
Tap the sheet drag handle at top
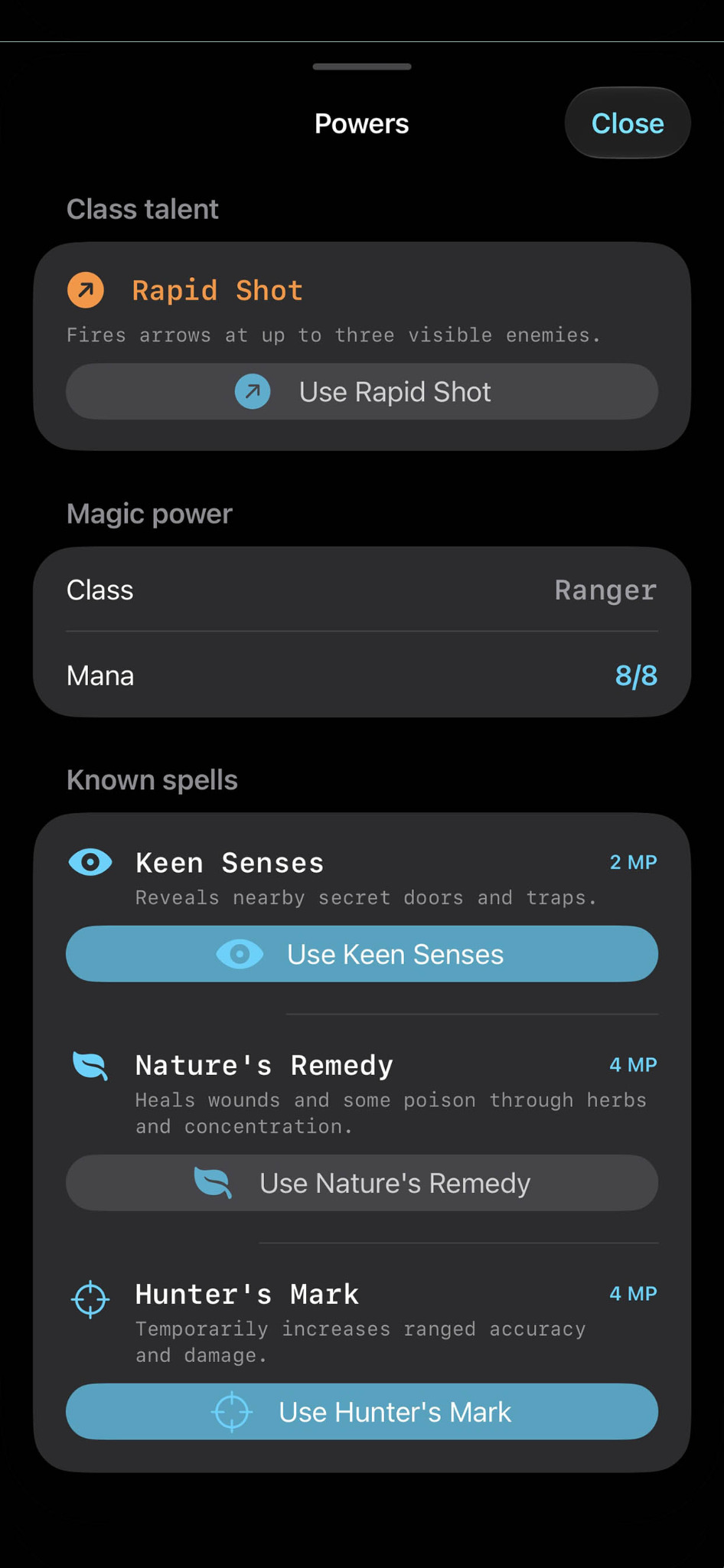point(362,67)
